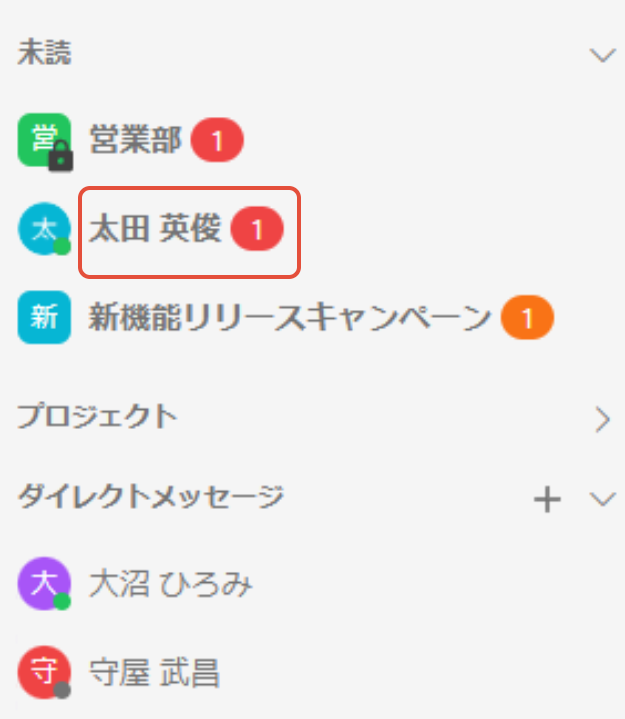Click the lock icon on 営業部 avatar
Image resolution: width=625 pixels, height=719 pixels.
coord(61,157)
